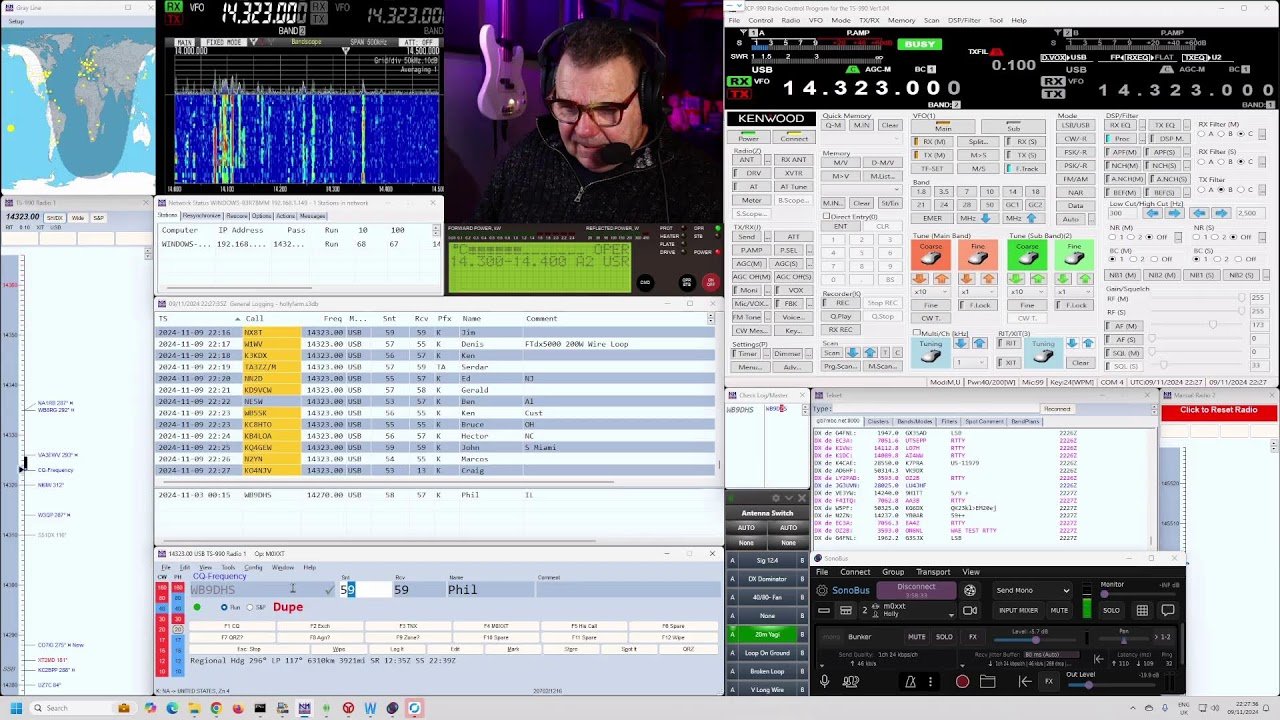Open the Transport menu in SonoBus
Image resolution: width=1280 pixels, height=720 pixels.
pyautogui.click(x=933, y=572)
